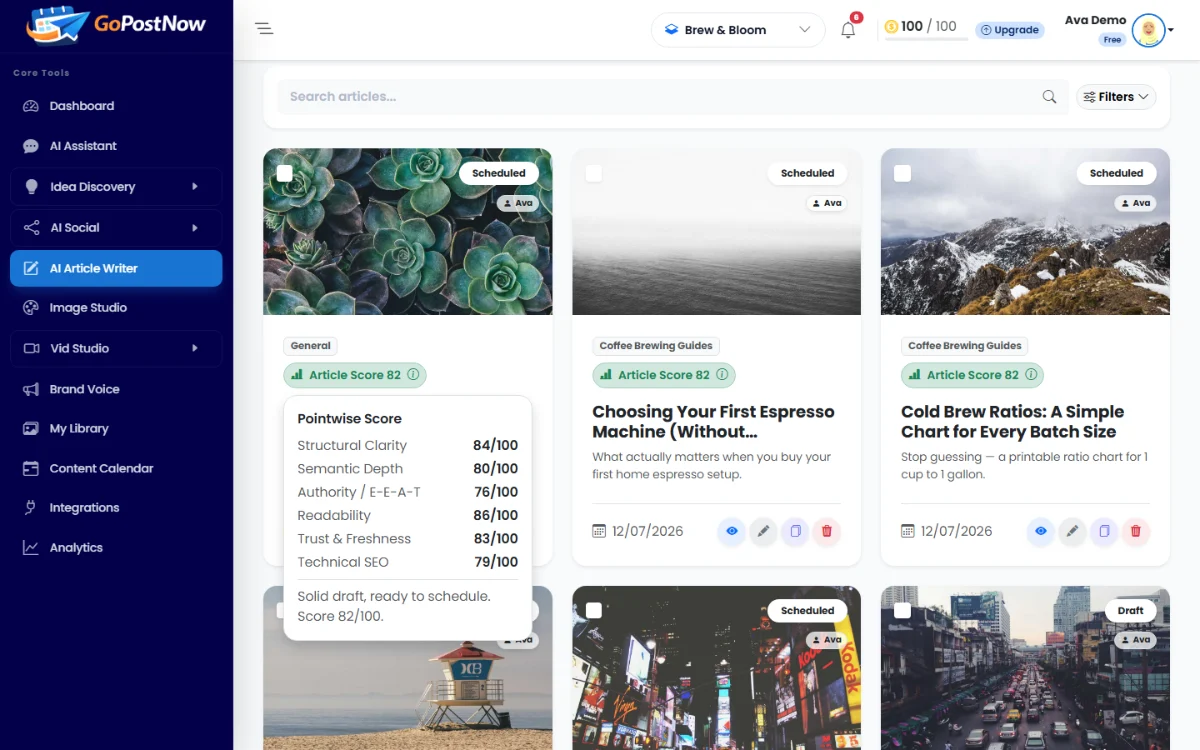This screenshot has width=1200, height=750.
Task: Open Brand Voice in the sidebar
Action: pyautogui.click(x=116, y=389)
